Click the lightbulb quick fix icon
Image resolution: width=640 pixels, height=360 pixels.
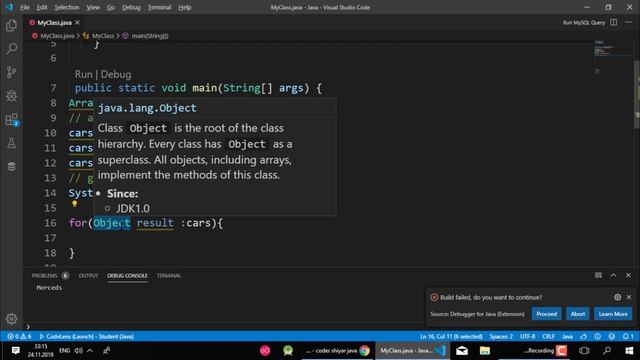click(x=75, y=204)
